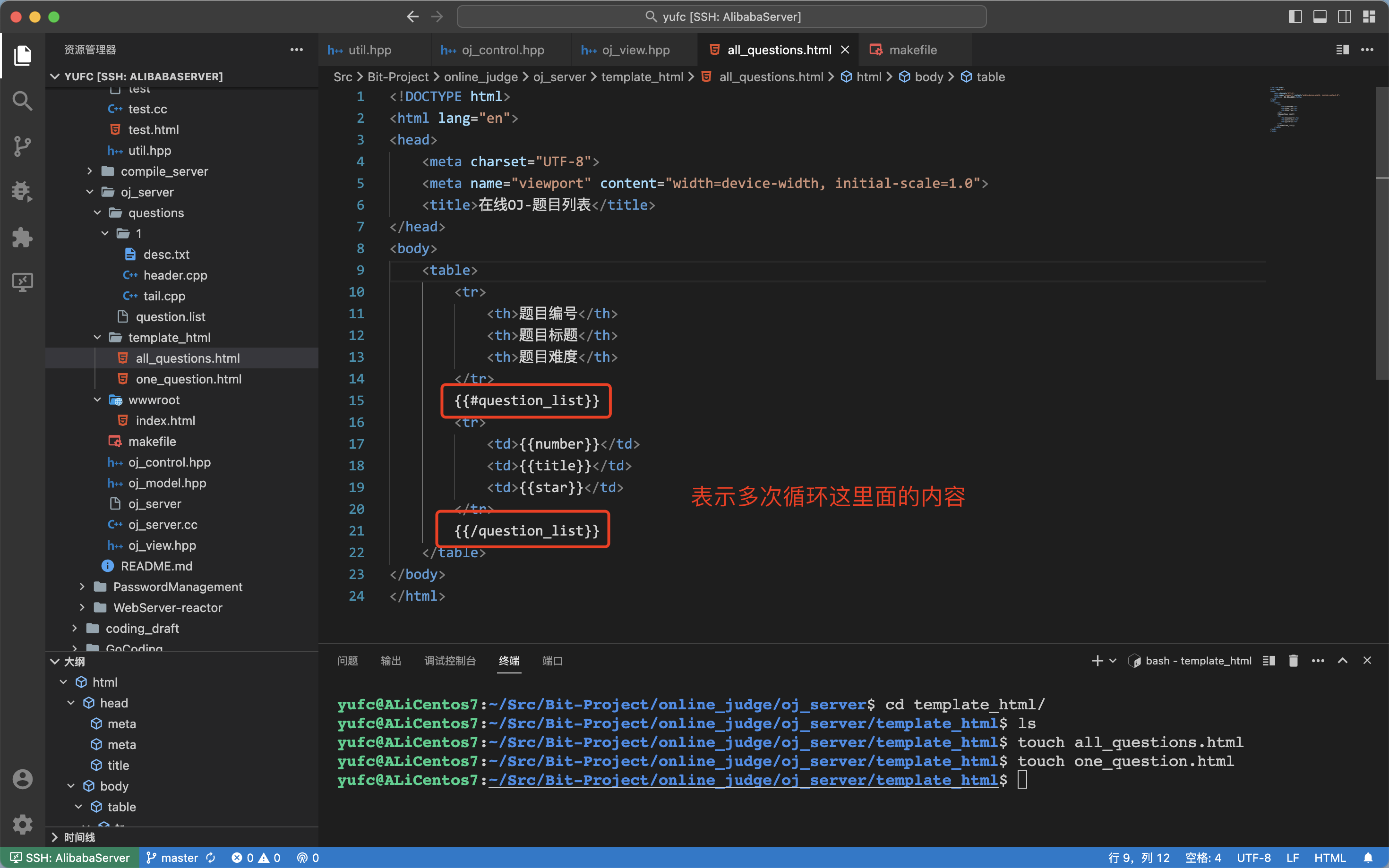Collapse the template_html folder

point(181,338)
